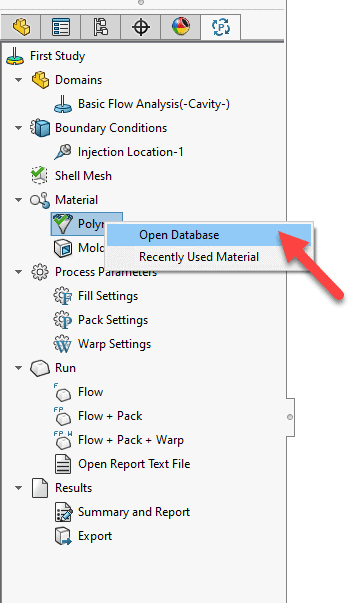
Task: Select Boundary Conditions tree item
Action: point(111,128)
